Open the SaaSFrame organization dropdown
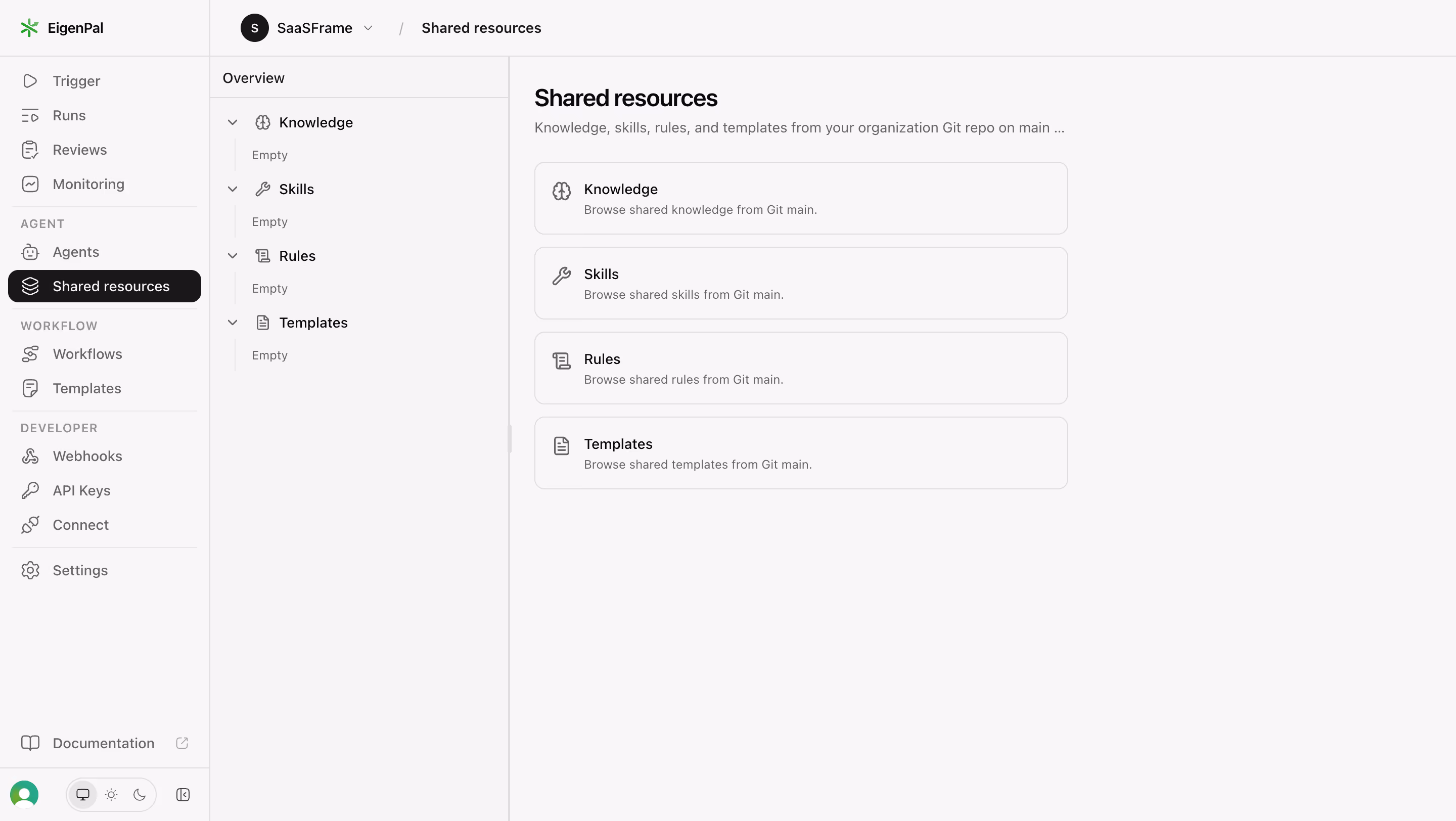The width and height of the screenshot is (1456, 821). pyautogui.click(x=308, y=28)
